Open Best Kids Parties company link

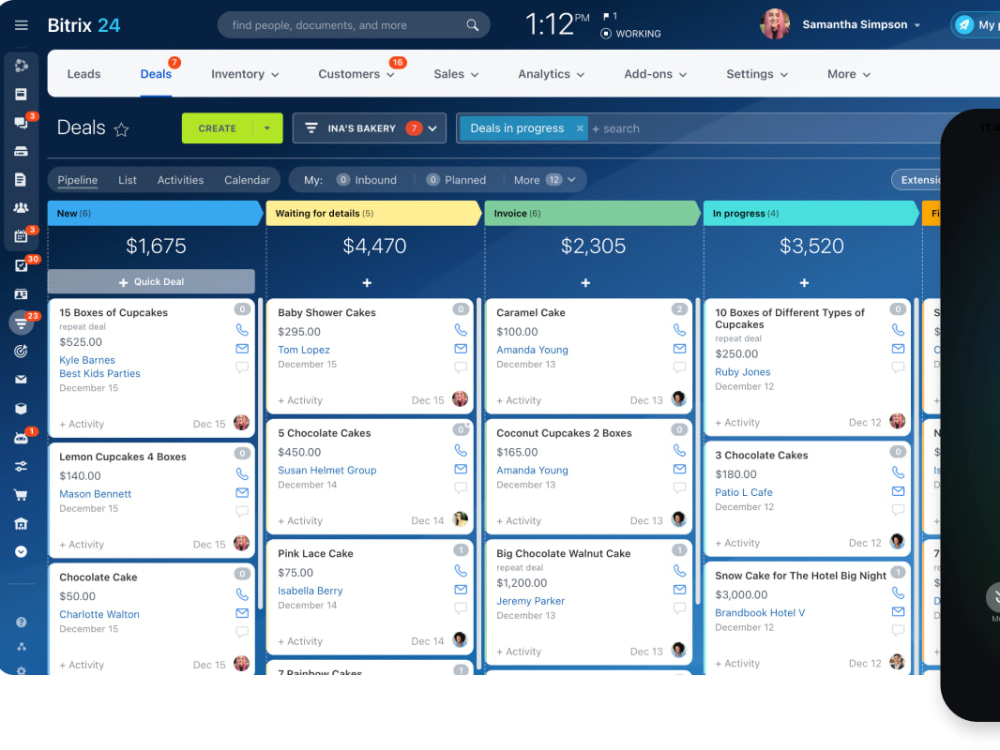pyautogui.click(x=99, y=373)
